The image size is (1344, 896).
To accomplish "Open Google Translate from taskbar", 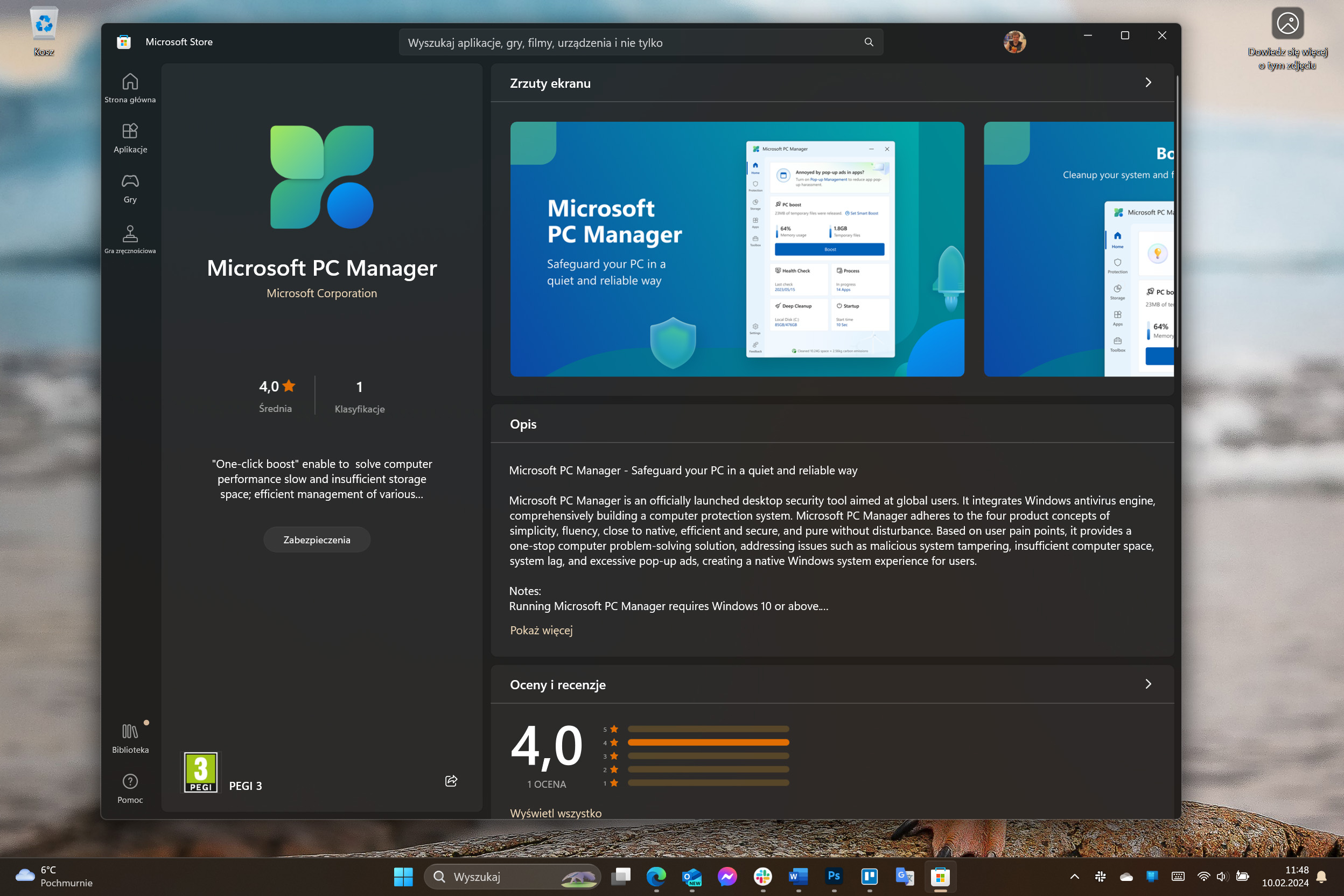I will tap(905, 877).
